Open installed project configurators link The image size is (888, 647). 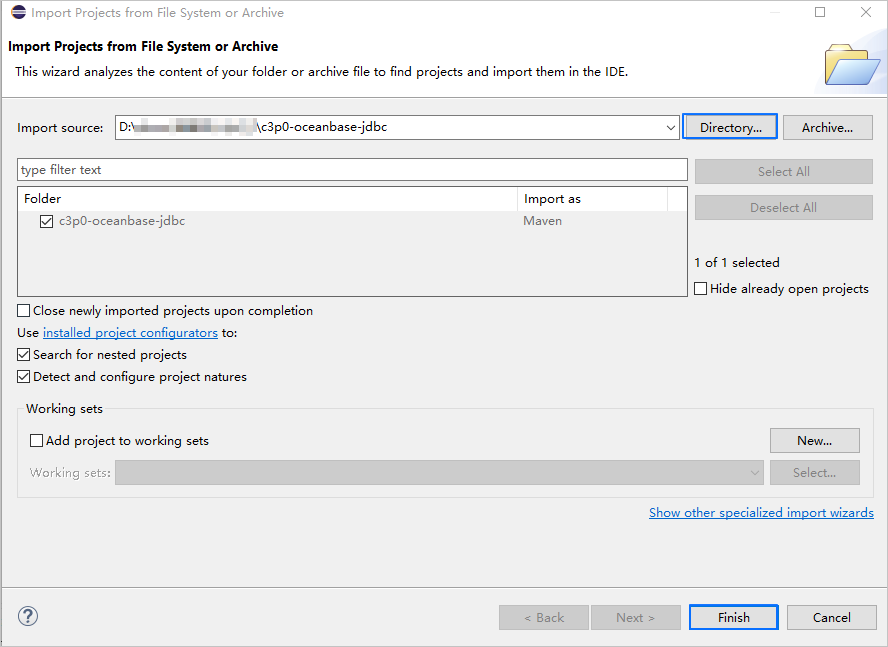130,333
